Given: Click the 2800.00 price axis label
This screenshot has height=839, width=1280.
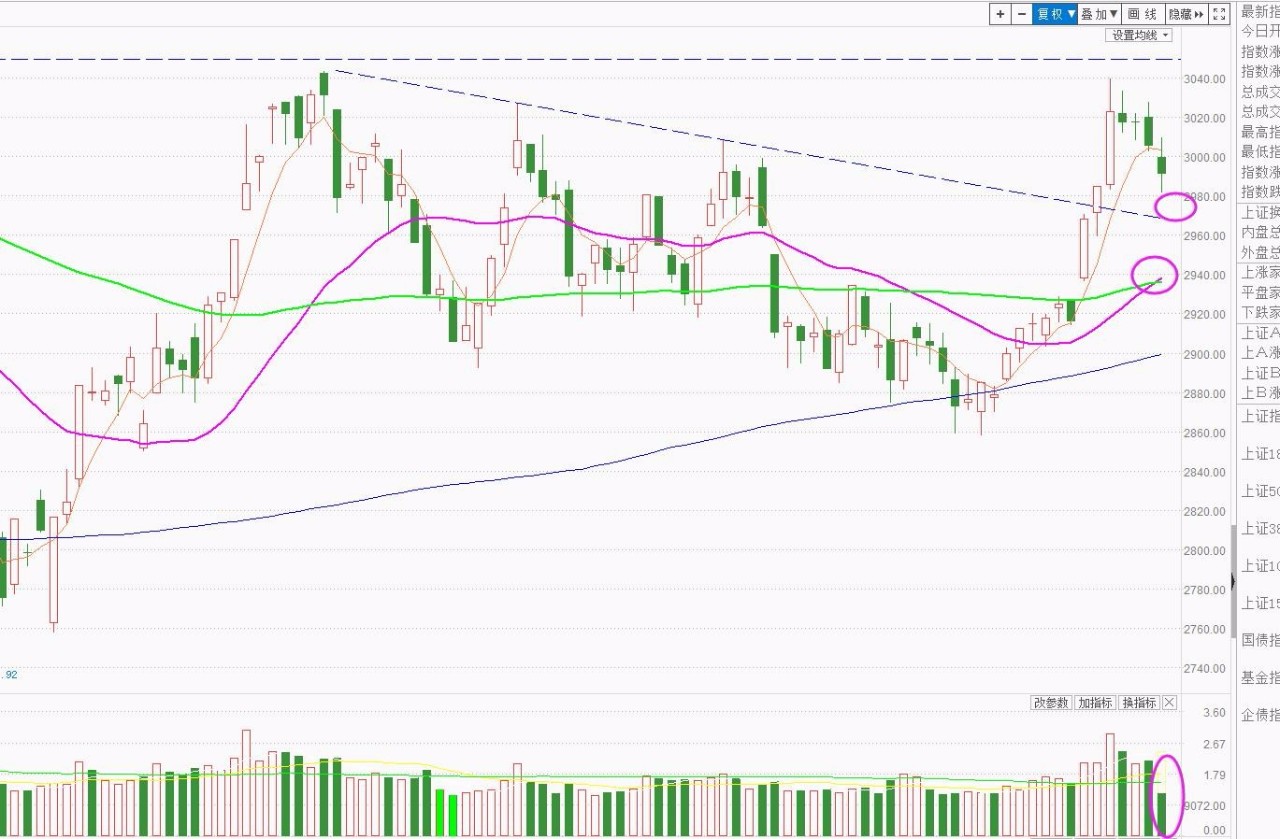Looking at the screenshot, I should pos(1204,551).
